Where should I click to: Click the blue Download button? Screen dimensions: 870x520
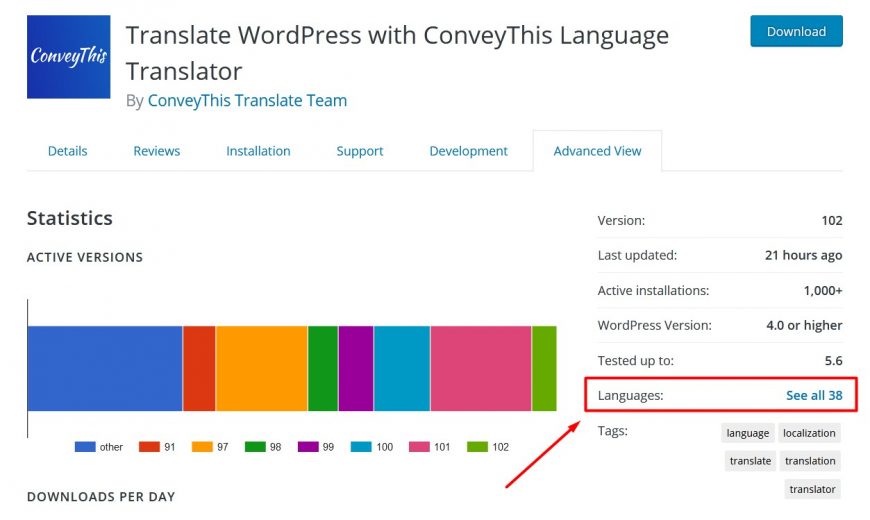coord(796,32)
